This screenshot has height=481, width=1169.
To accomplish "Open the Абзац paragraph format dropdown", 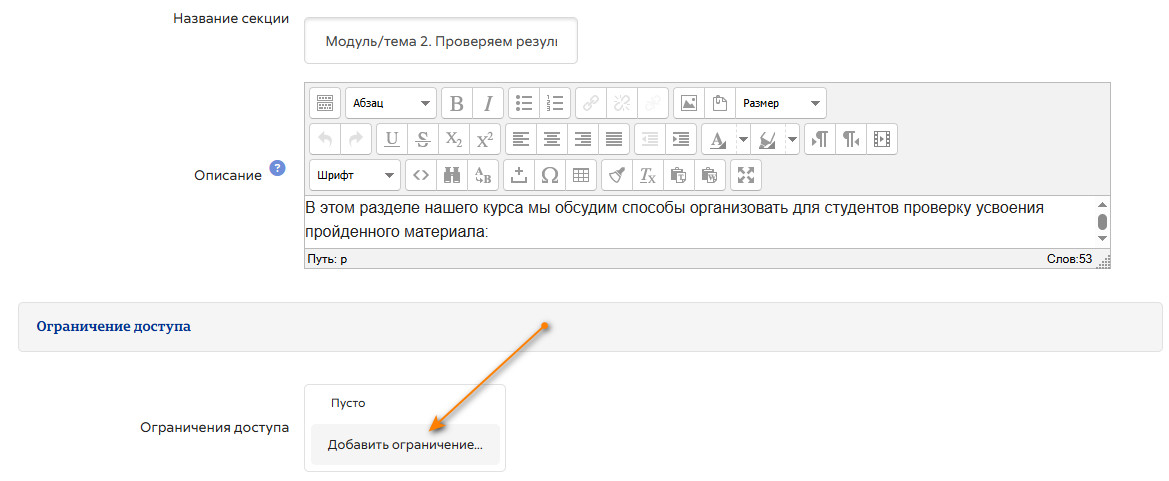I will pos(391,103).
